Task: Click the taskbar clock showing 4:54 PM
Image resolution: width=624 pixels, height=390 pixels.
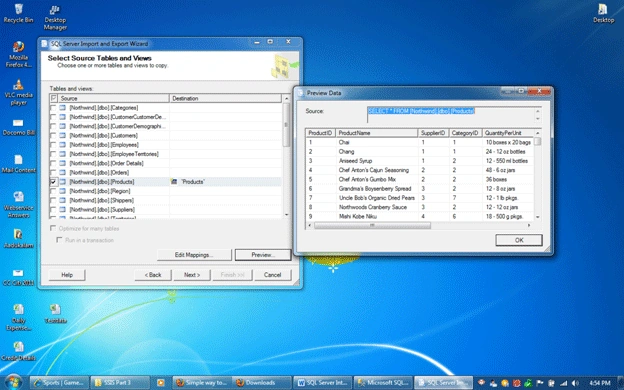Action: coord(600,383)
